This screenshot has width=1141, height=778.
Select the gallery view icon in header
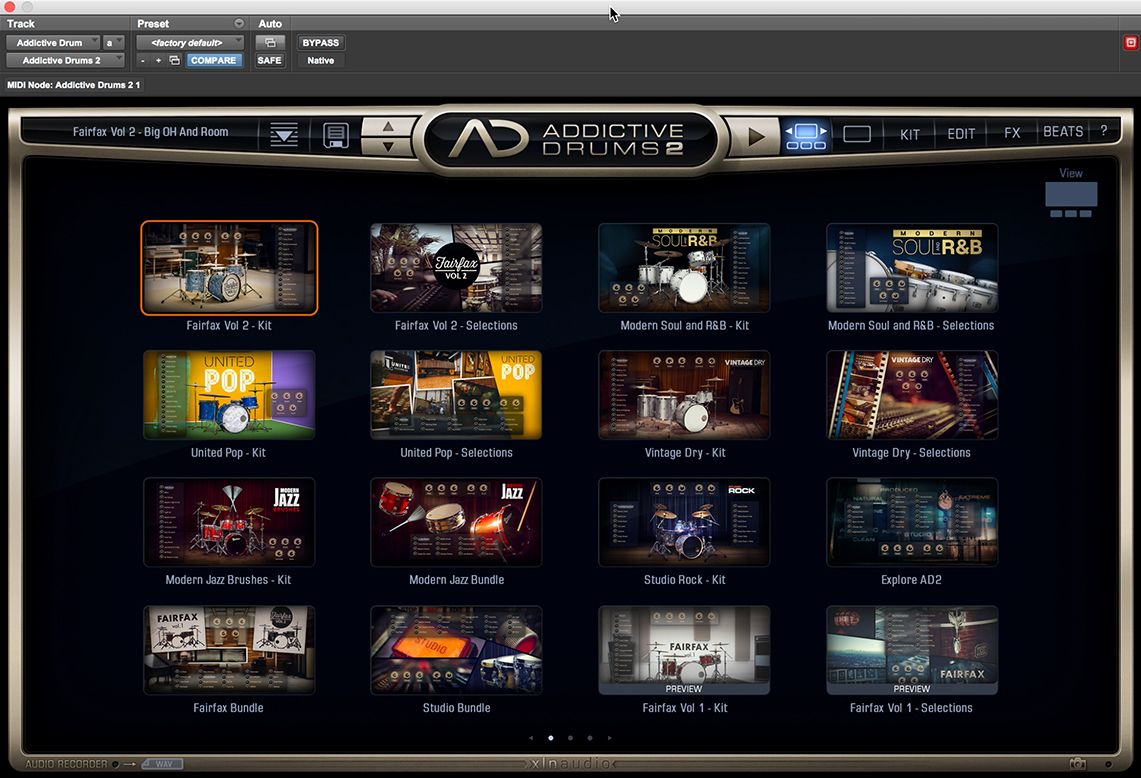tap(806, 135)
